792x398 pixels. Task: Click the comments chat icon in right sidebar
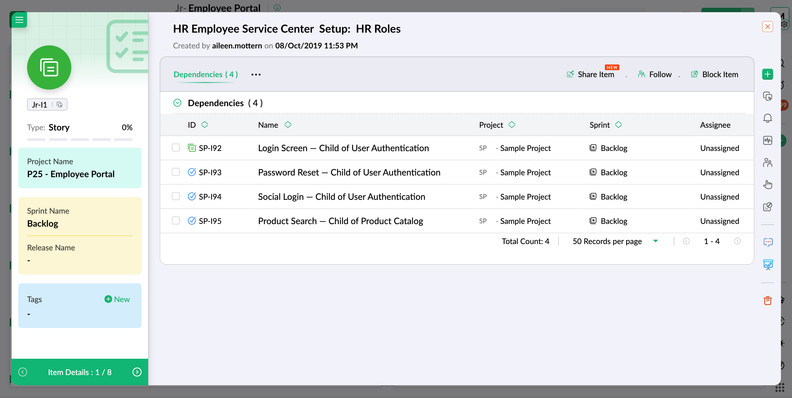768,242
